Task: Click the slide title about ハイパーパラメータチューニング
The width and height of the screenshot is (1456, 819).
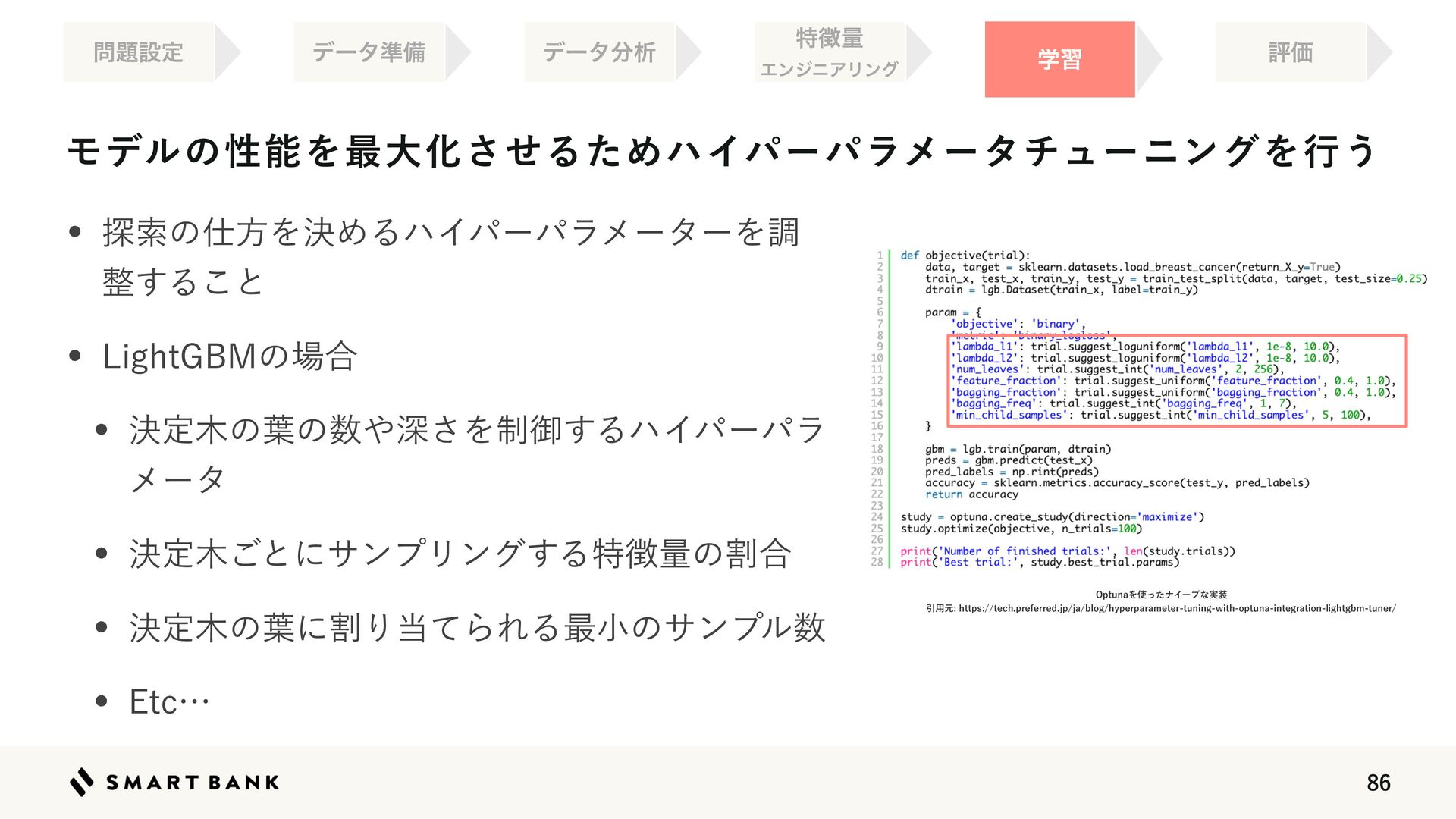Action: tap(722, 151)
